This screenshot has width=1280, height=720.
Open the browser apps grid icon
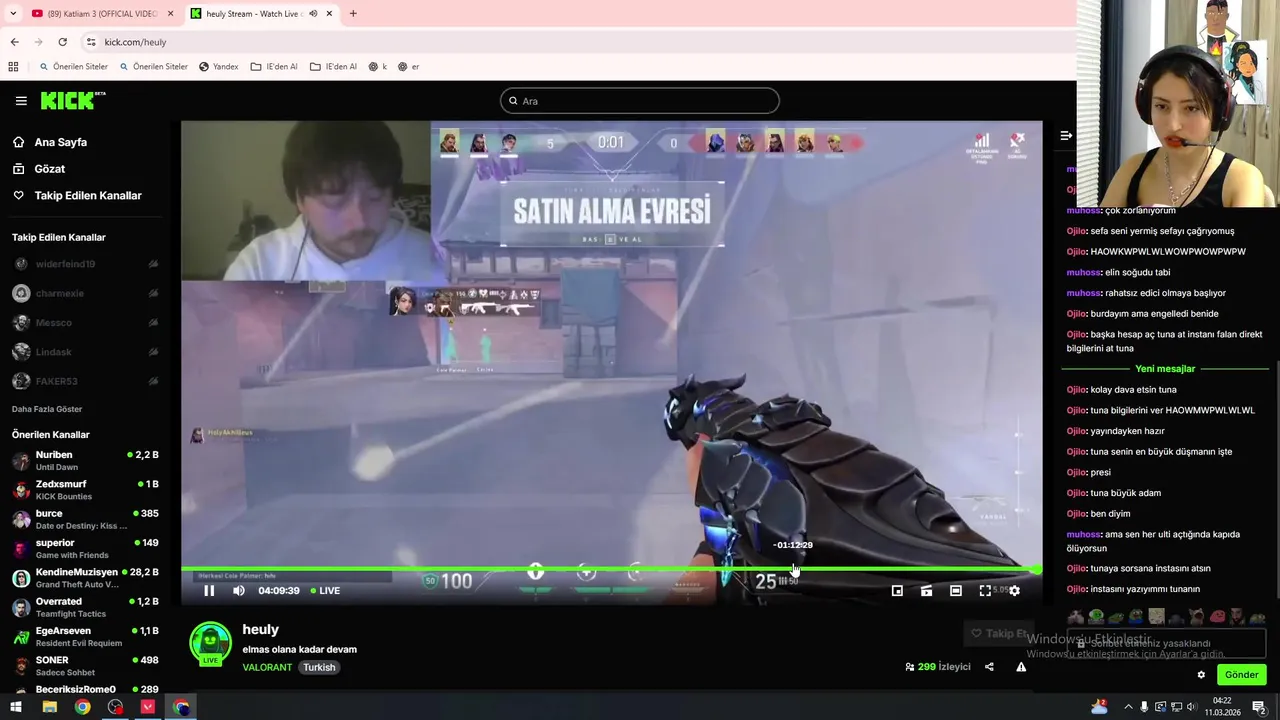tap(13, 67)
